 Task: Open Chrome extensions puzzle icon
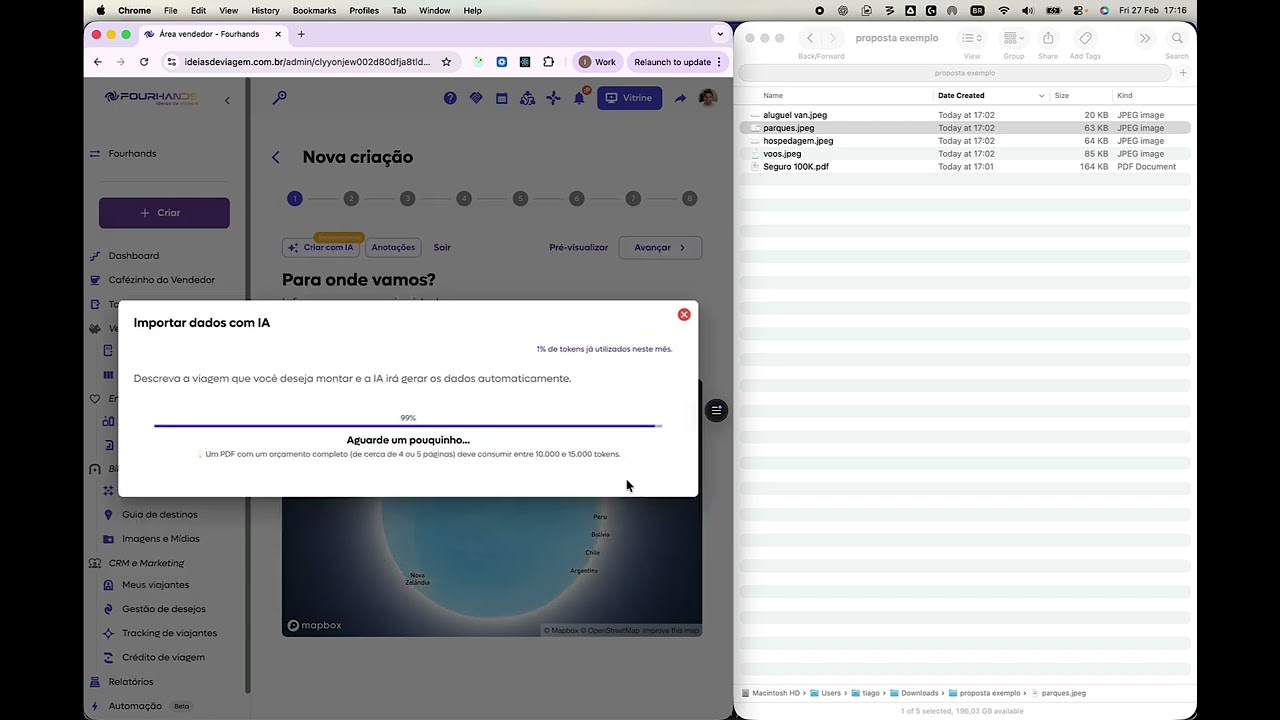pyautogui.click(x=548, y=62)
